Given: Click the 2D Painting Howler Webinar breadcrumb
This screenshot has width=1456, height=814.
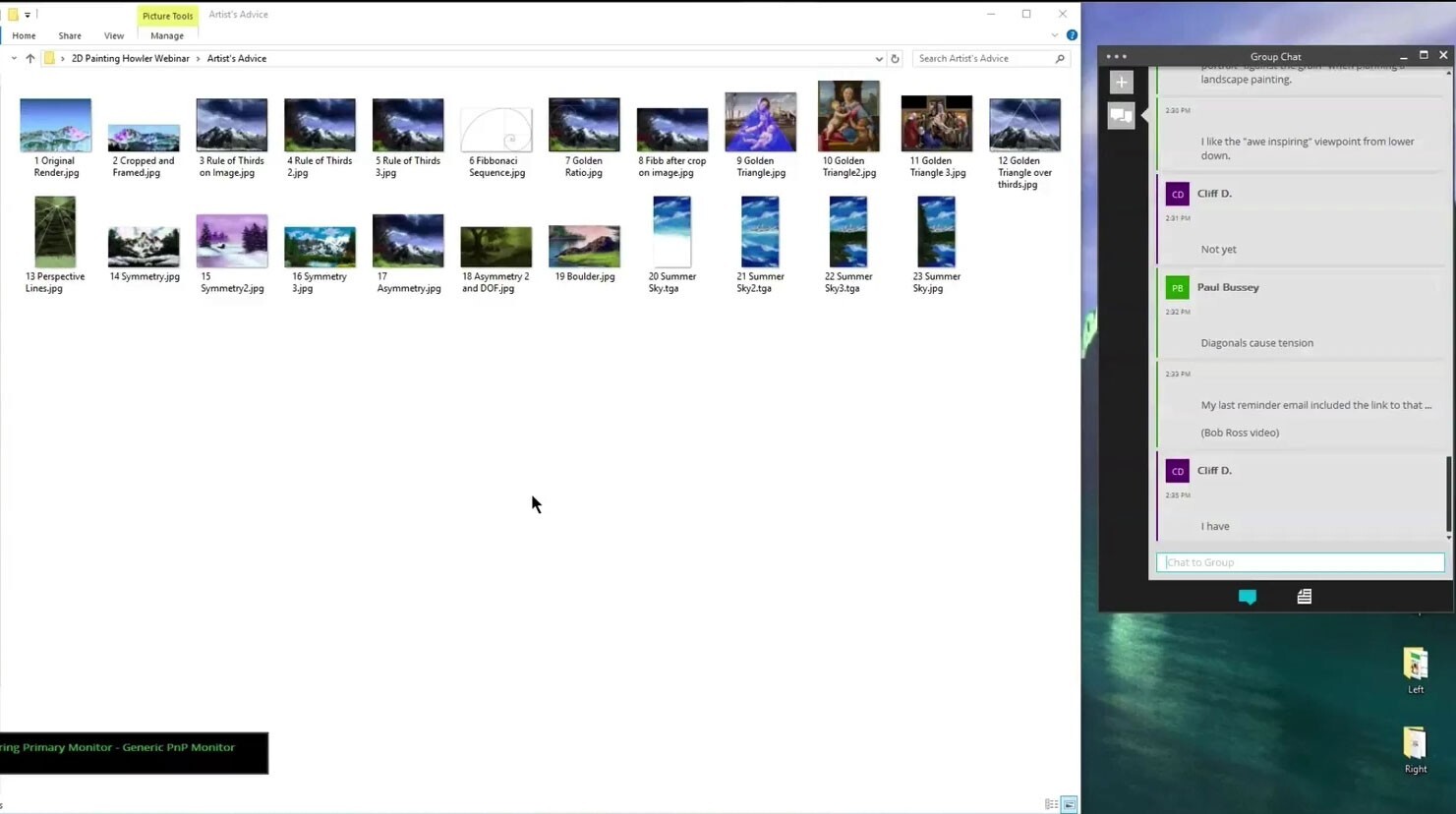Looking at the screenshot, I should tap(131, 59).
